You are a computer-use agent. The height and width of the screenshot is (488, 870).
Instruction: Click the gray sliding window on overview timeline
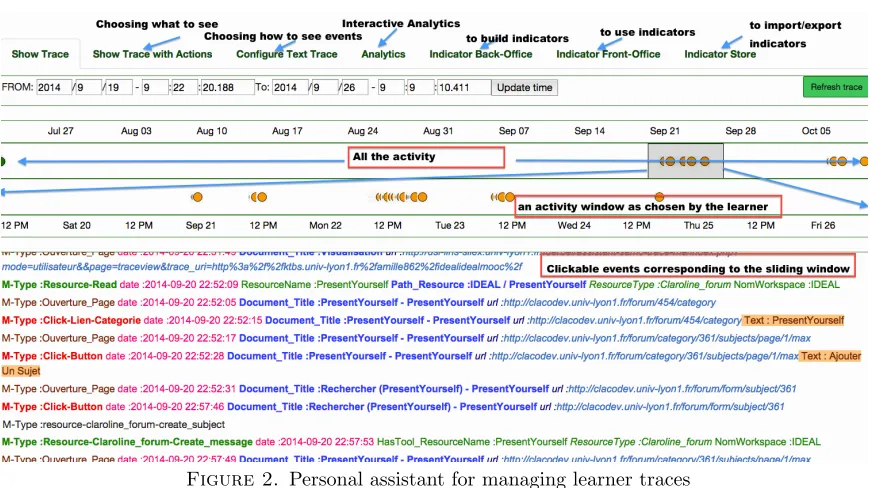(x=685, y=161)
